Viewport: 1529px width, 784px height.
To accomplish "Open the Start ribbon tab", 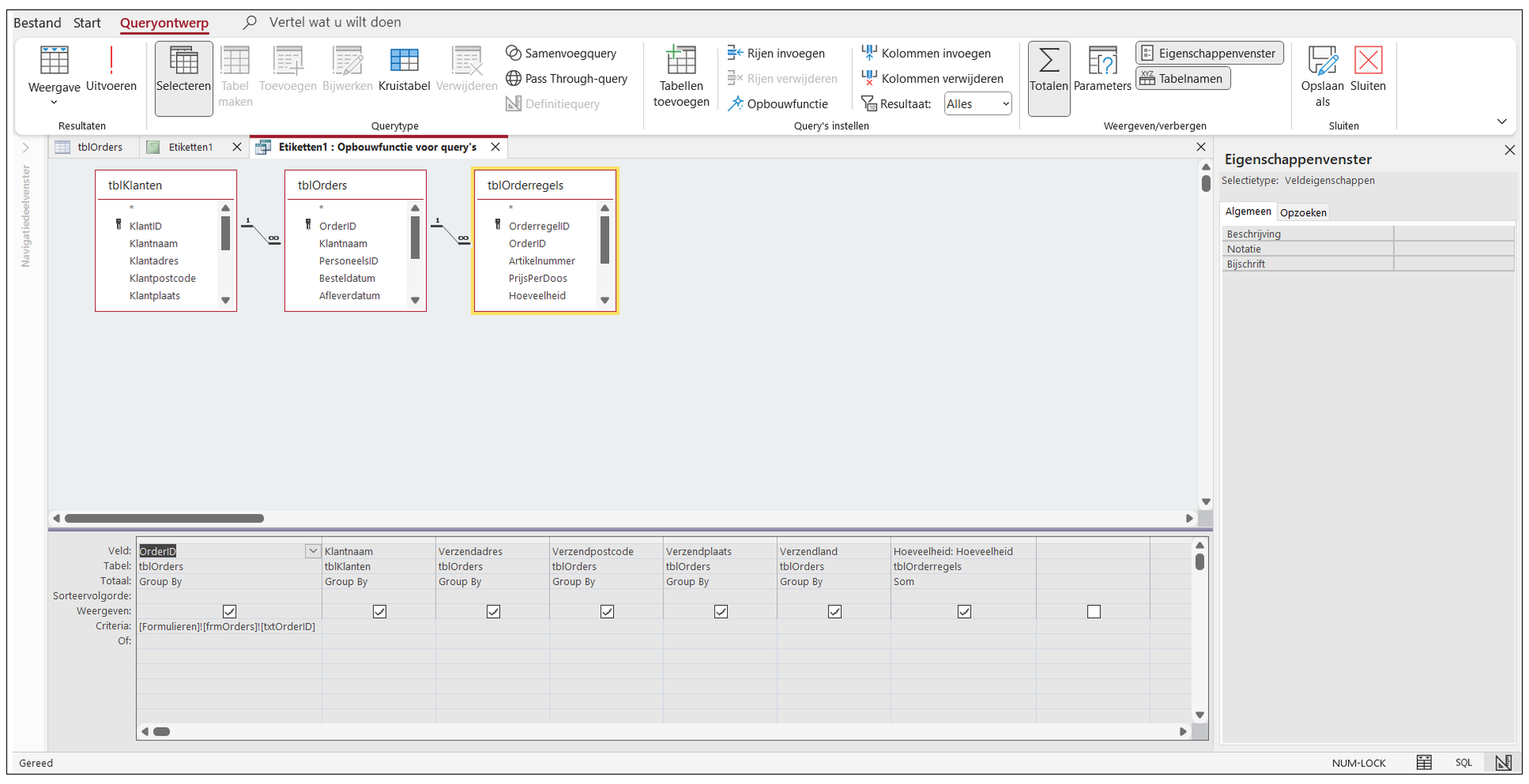I will click(x=87, y=22).
